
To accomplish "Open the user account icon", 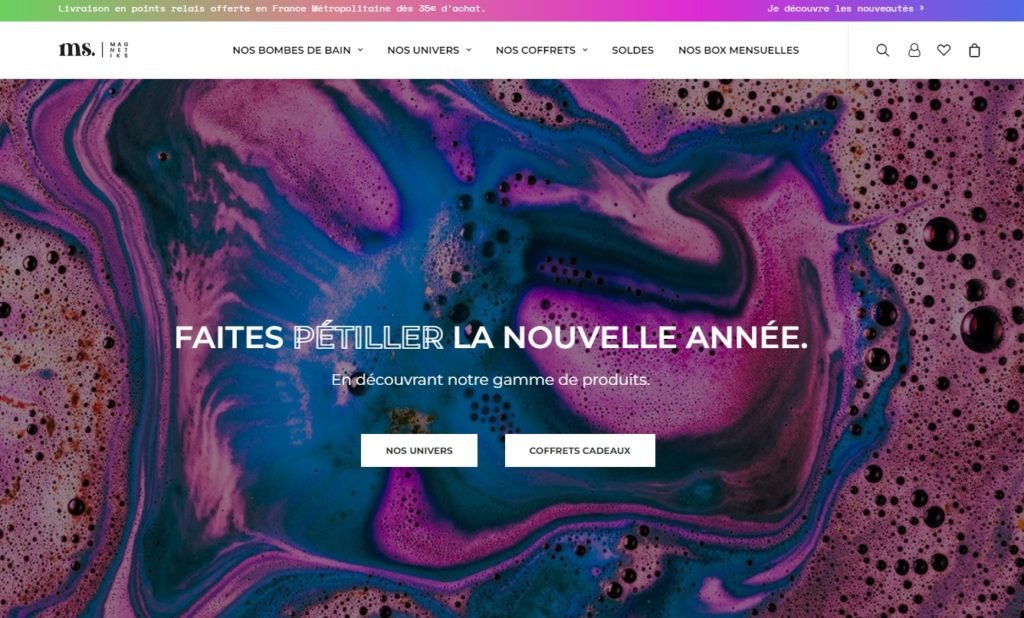I will pos(914,50).
